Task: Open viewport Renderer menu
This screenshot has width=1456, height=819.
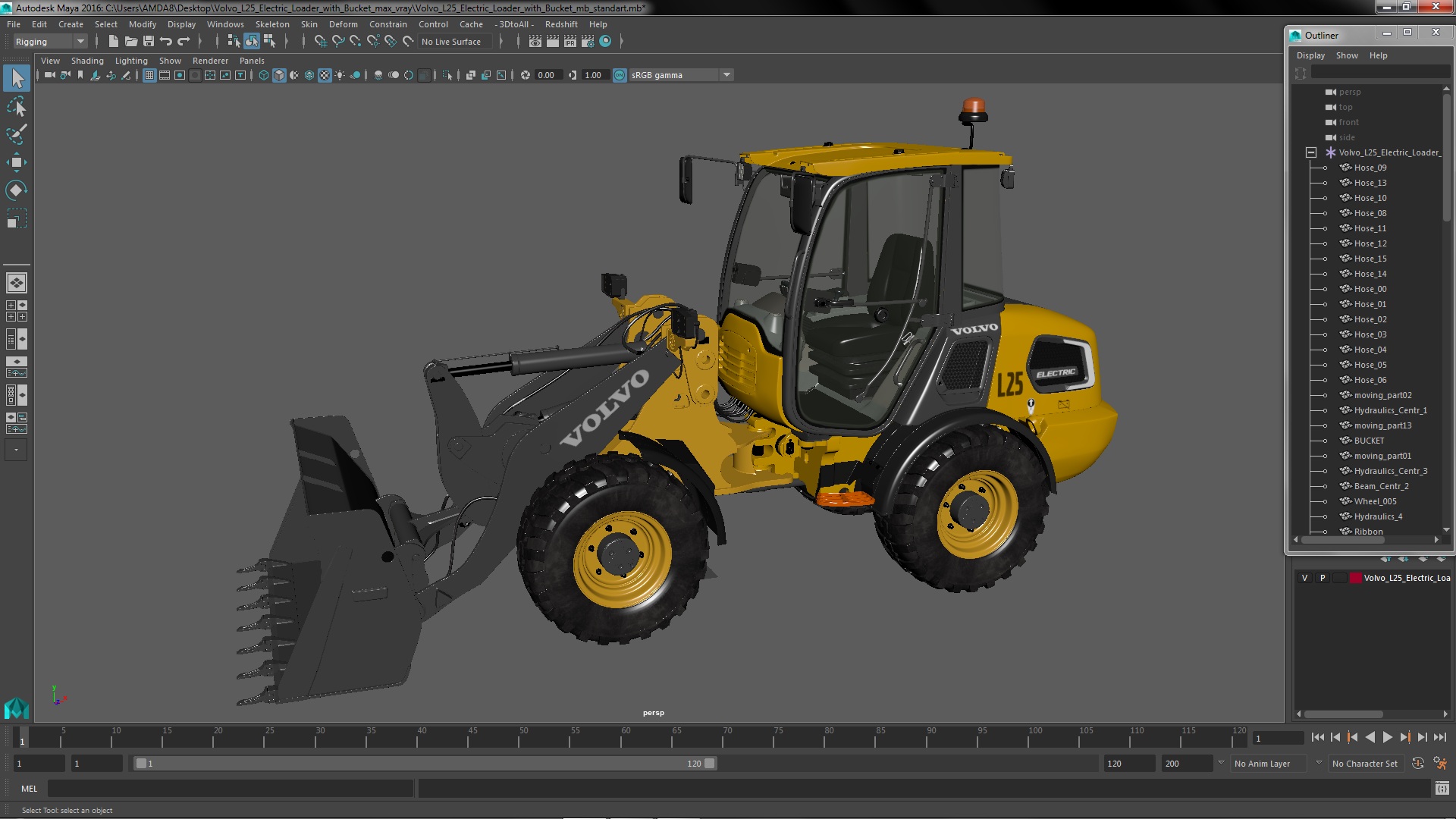Action: [210, 61]
